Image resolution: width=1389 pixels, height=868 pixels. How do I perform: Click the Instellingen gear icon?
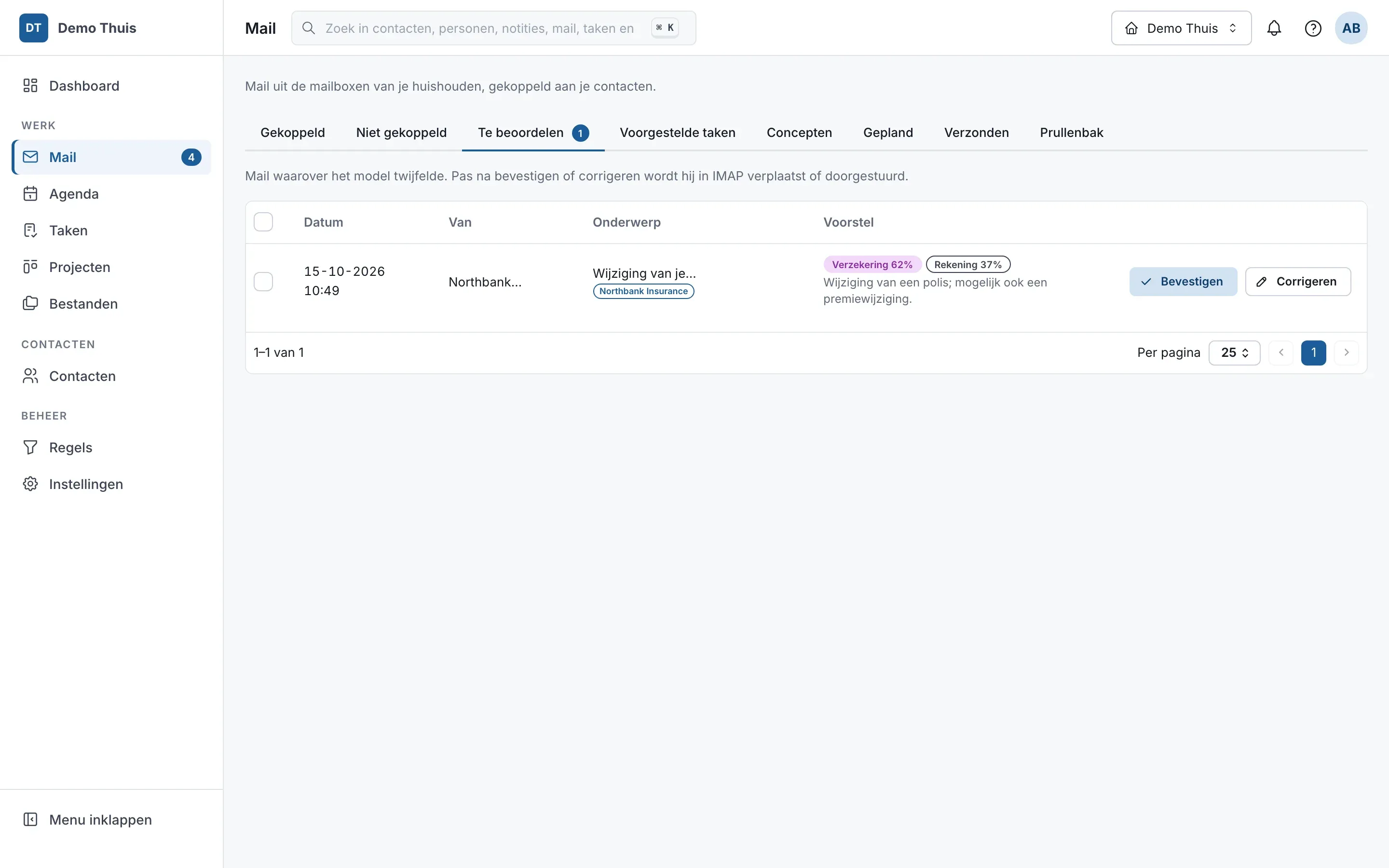(30, 484)
